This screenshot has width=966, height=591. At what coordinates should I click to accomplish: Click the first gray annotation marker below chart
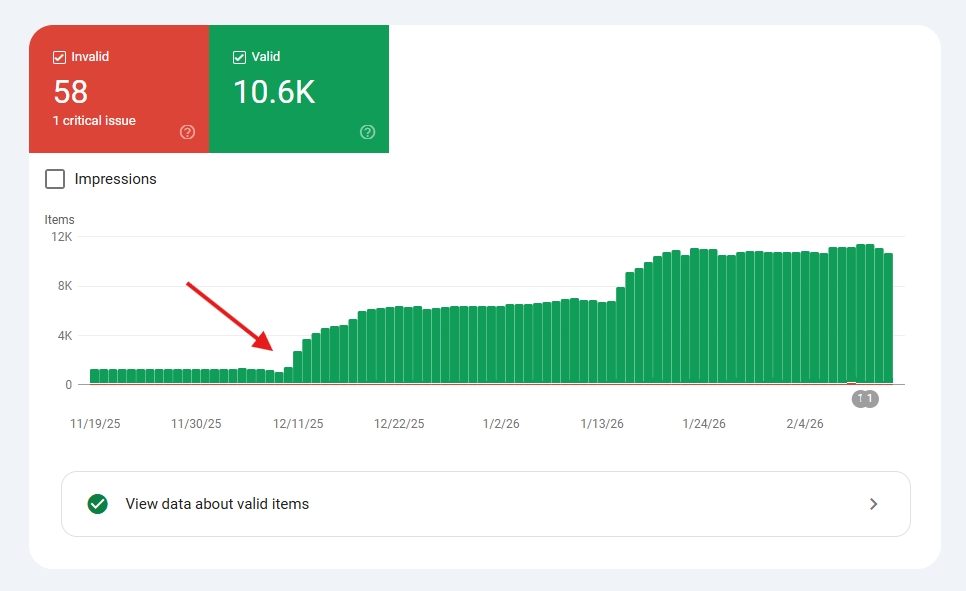860,399
